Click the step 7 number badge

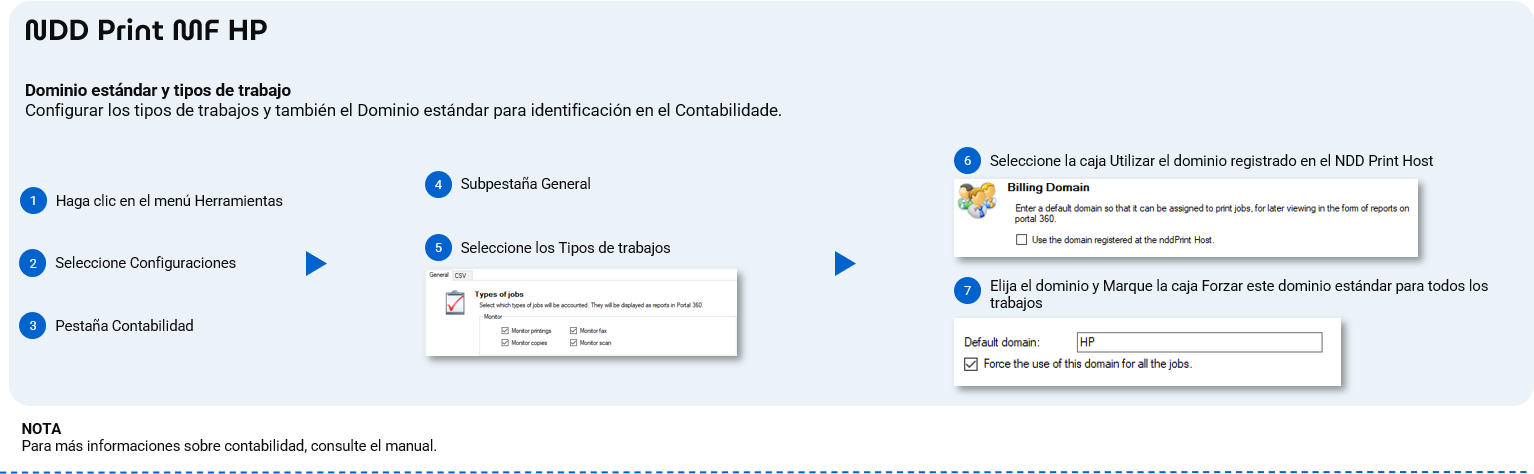(966, 292)
